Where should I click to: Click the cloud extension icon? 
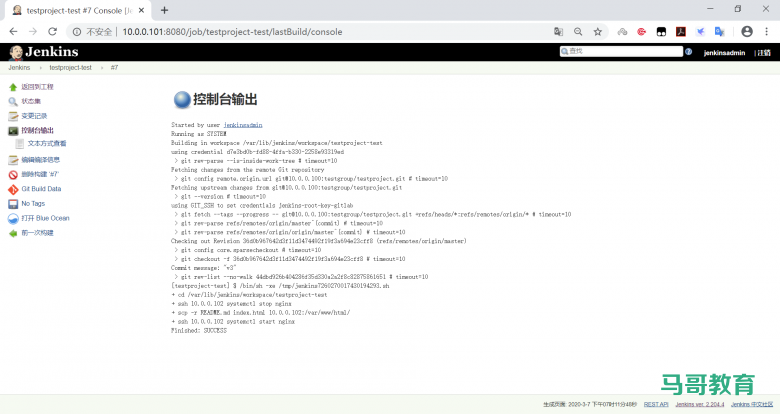(622, 31)
